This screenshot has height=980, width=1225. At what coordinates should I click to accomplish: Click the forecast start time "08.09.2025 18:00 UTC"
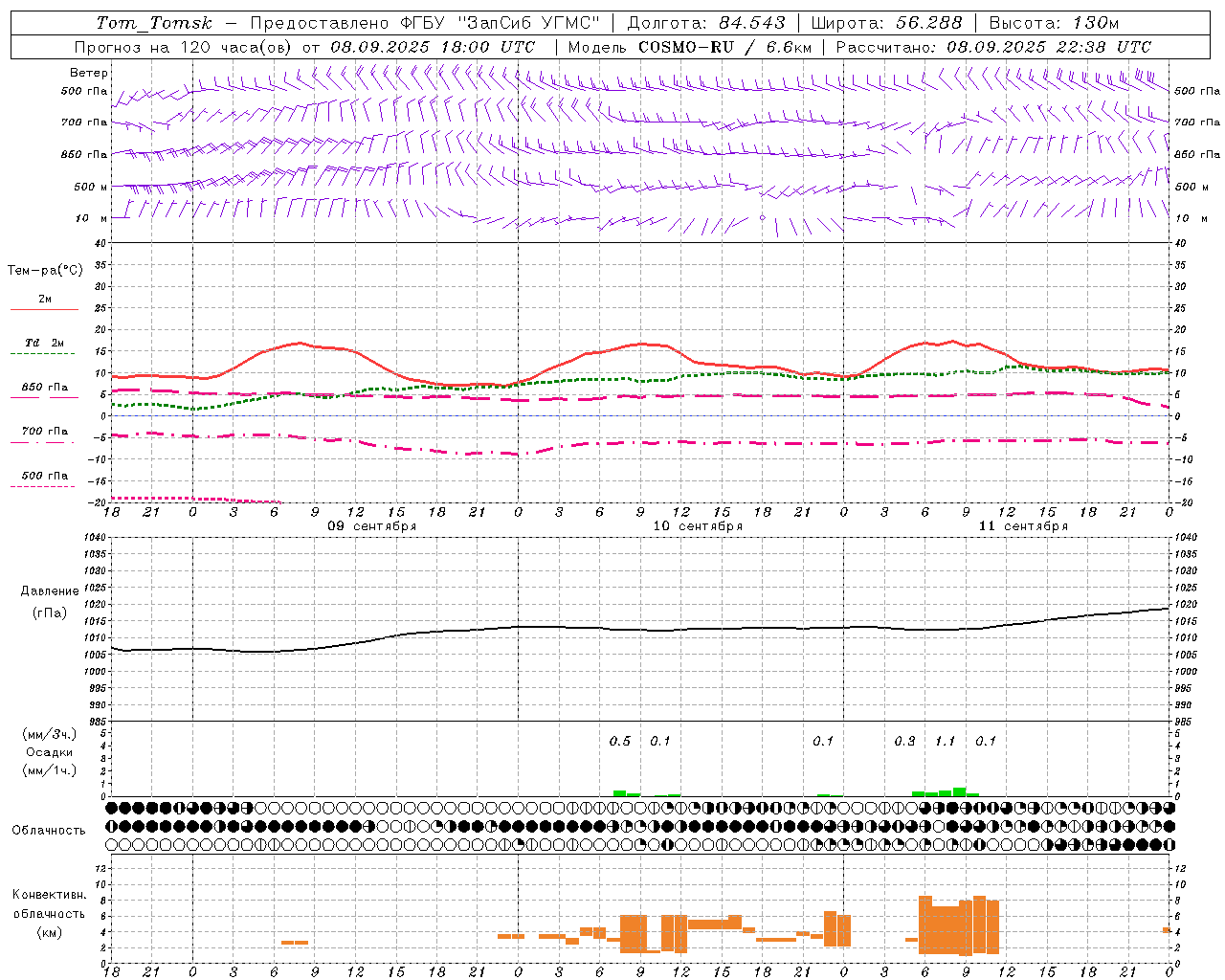click(433, 47)
